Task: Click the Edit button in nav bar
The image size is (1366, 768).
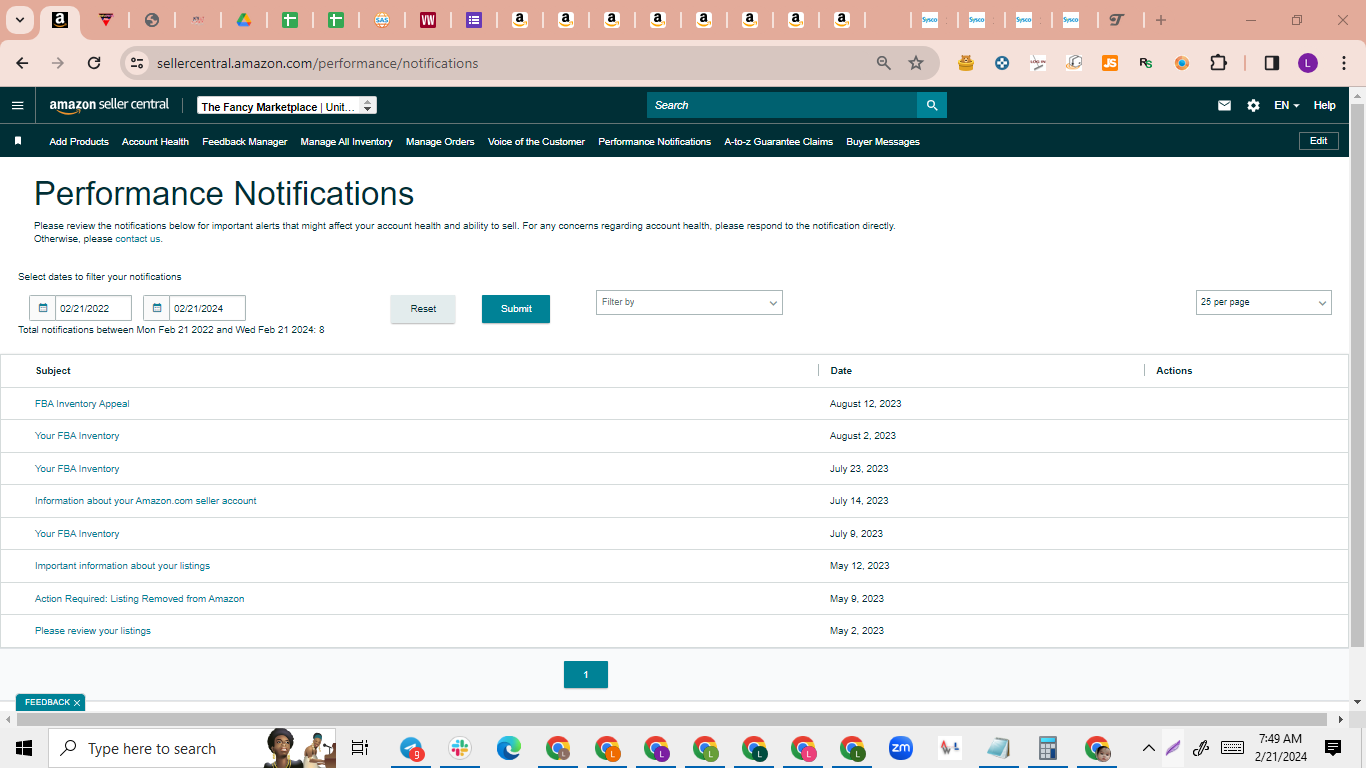Action: point(1318,141)
